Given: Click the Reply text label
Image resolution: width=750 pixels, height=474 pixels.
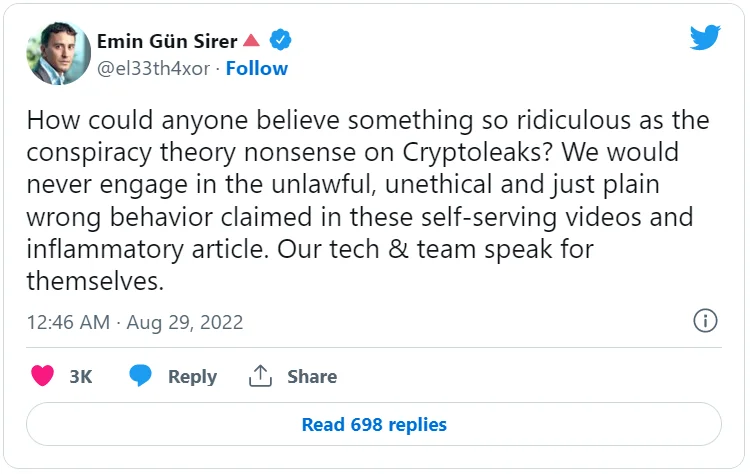Looking at the screenshot, I should 192,376.
